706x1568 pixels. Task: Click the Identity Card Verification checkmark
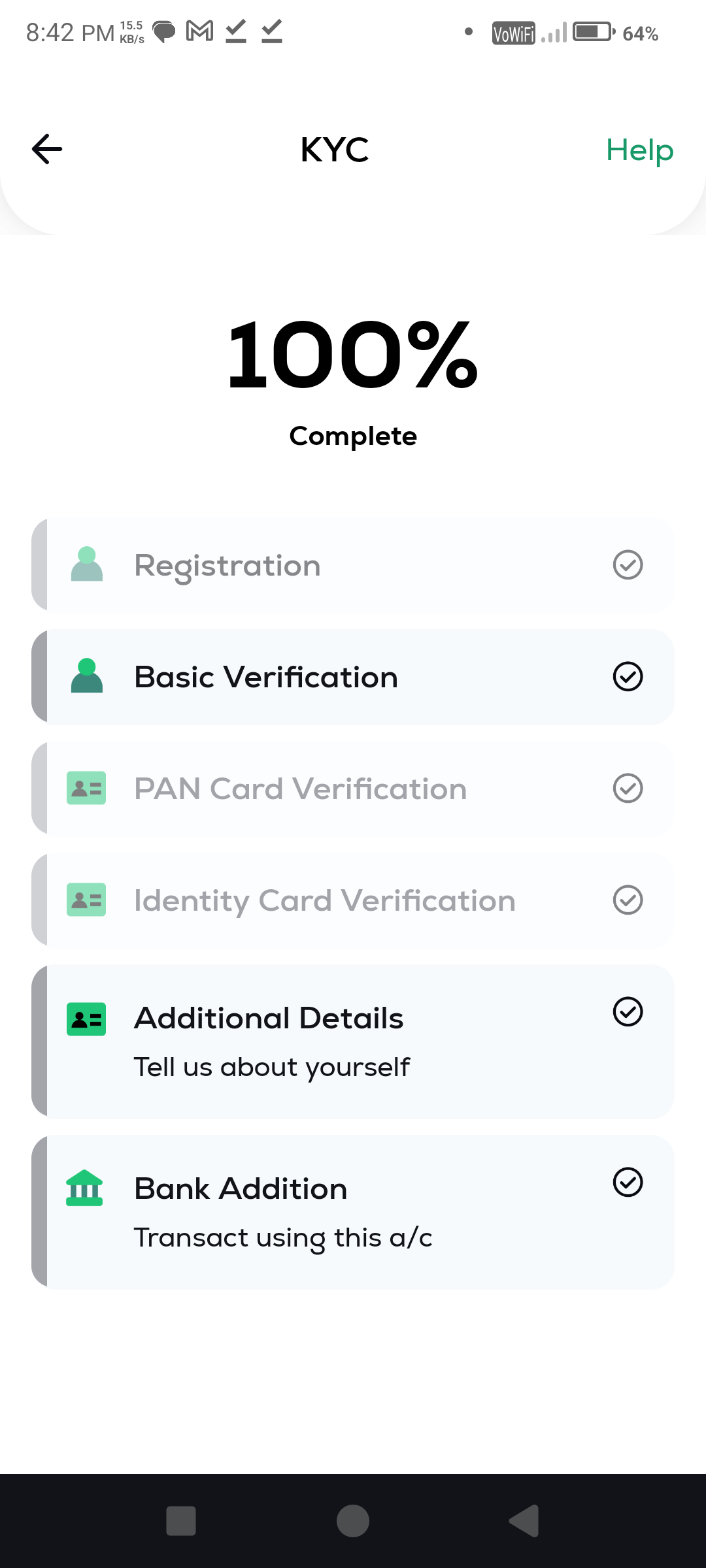[628, 900]
